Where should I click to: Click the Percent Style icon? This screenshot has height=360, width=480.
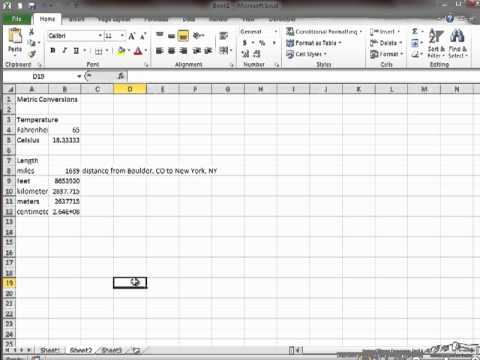[x=262, y=43]
